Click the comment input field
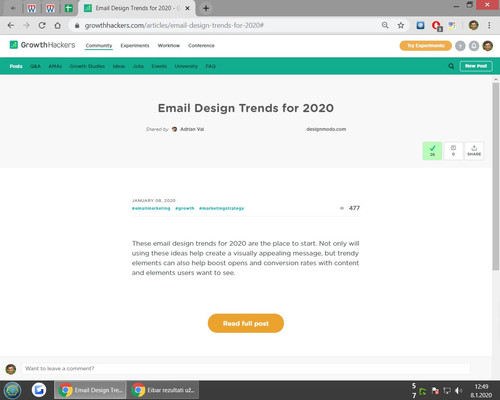The height and width of the screenshot is (400, 500). [246, 368]
